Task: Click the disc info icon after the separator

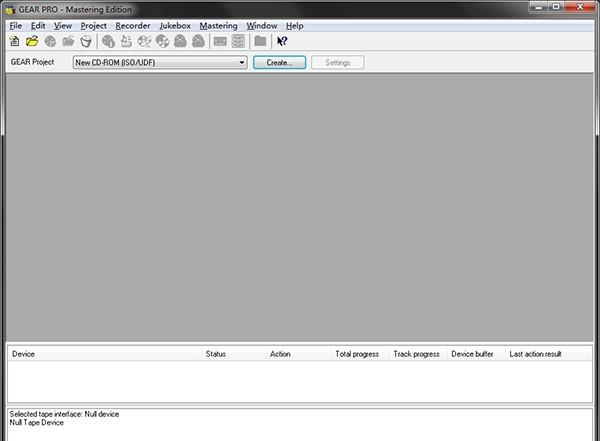Action: pyautogui.click(x=108, y=41)
